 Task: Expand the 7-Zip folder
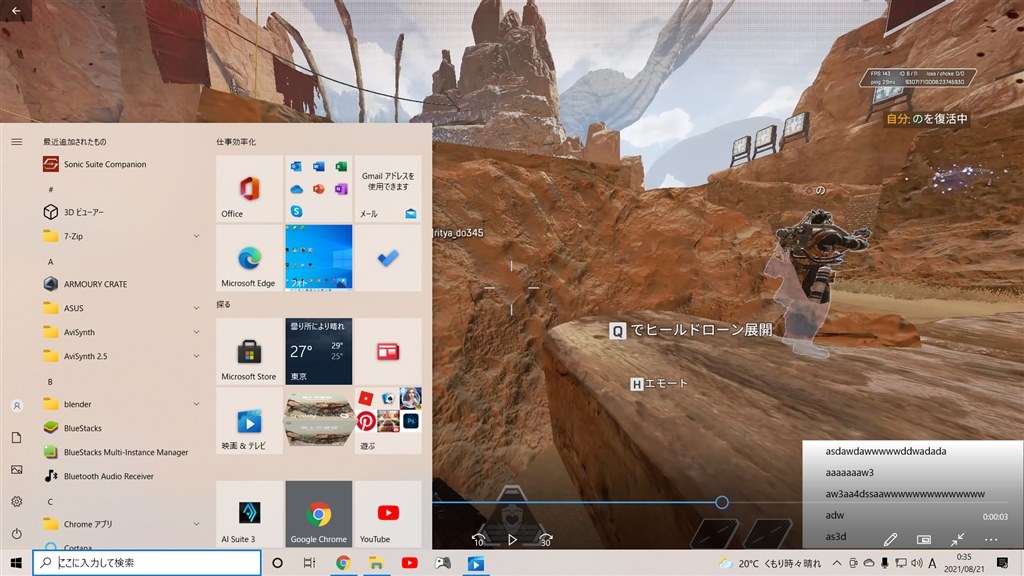(196, 236)
